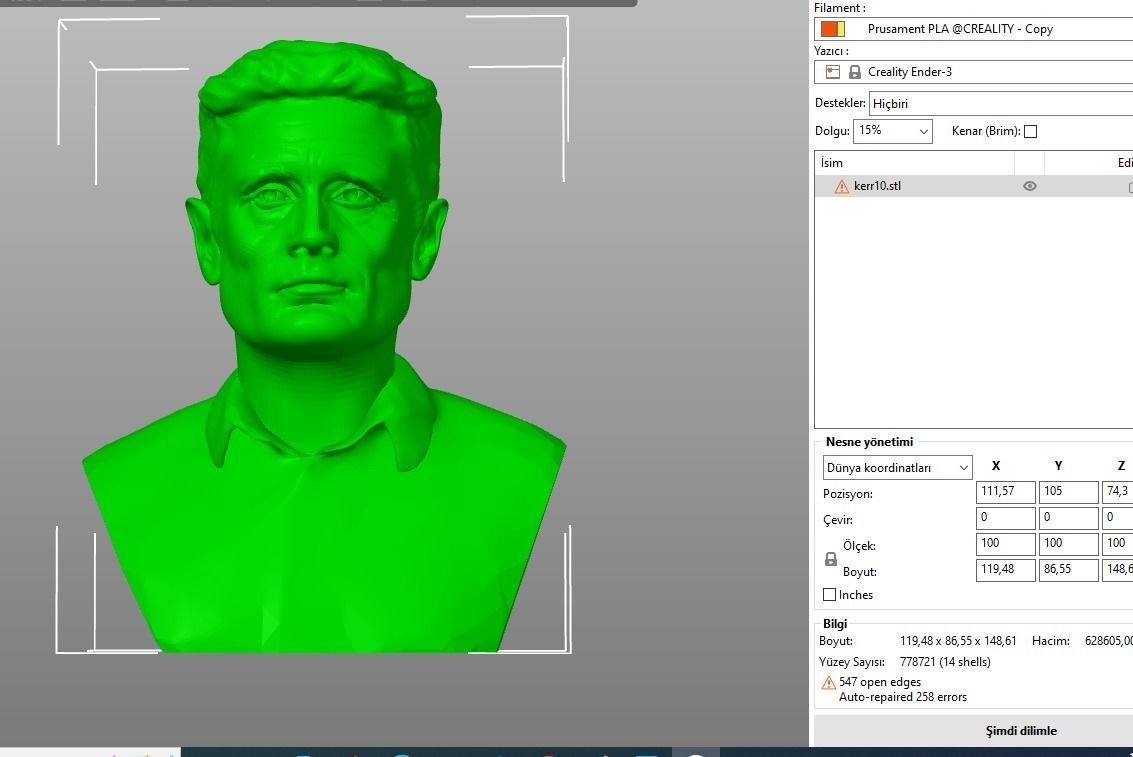The image size is (1133, 757).
Task: Click the Çevir Z rotation field
Action: [1117, 518]
